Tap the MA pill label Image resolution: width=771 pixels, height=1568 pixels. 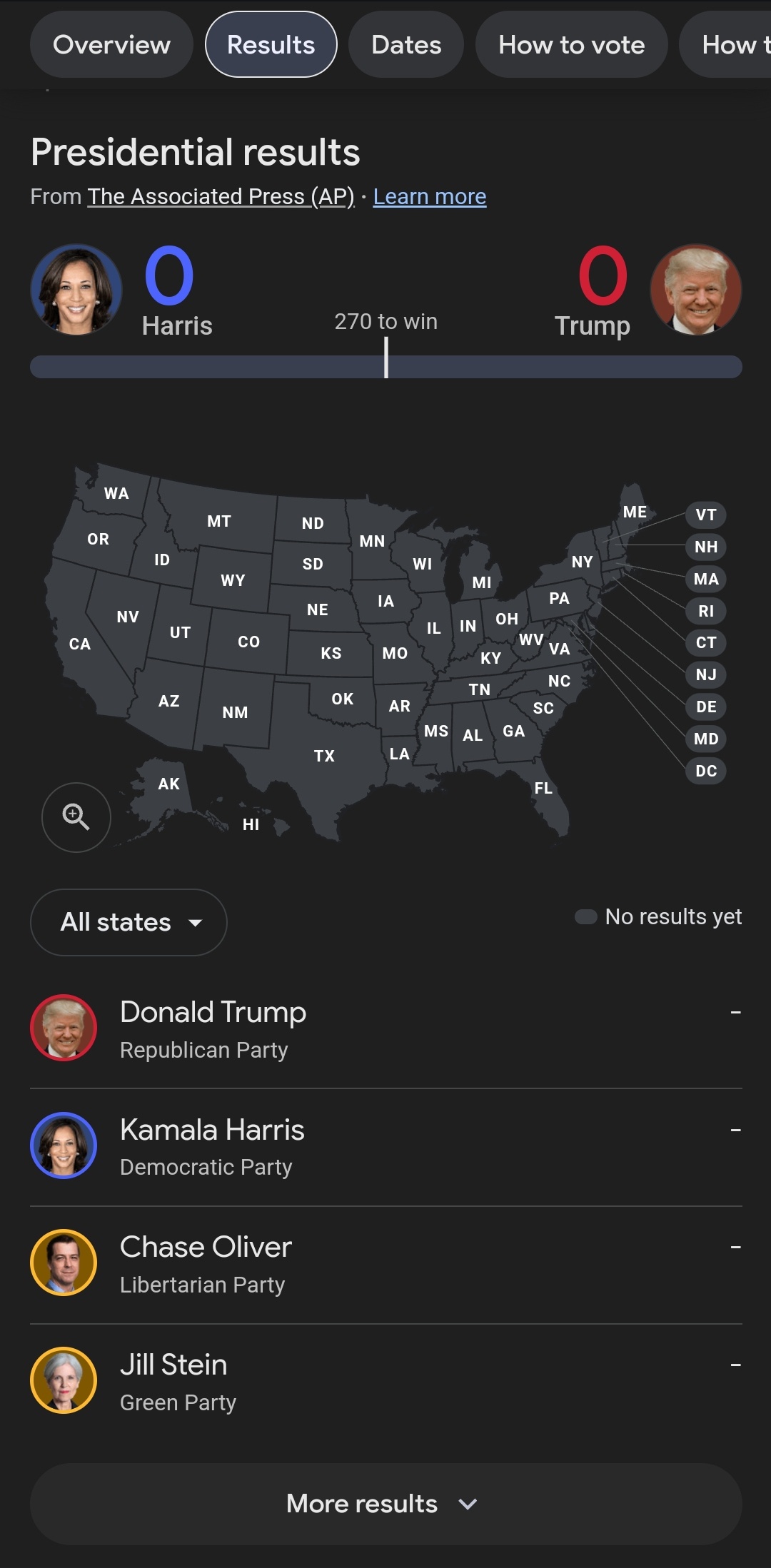click(x=706, y=579)
